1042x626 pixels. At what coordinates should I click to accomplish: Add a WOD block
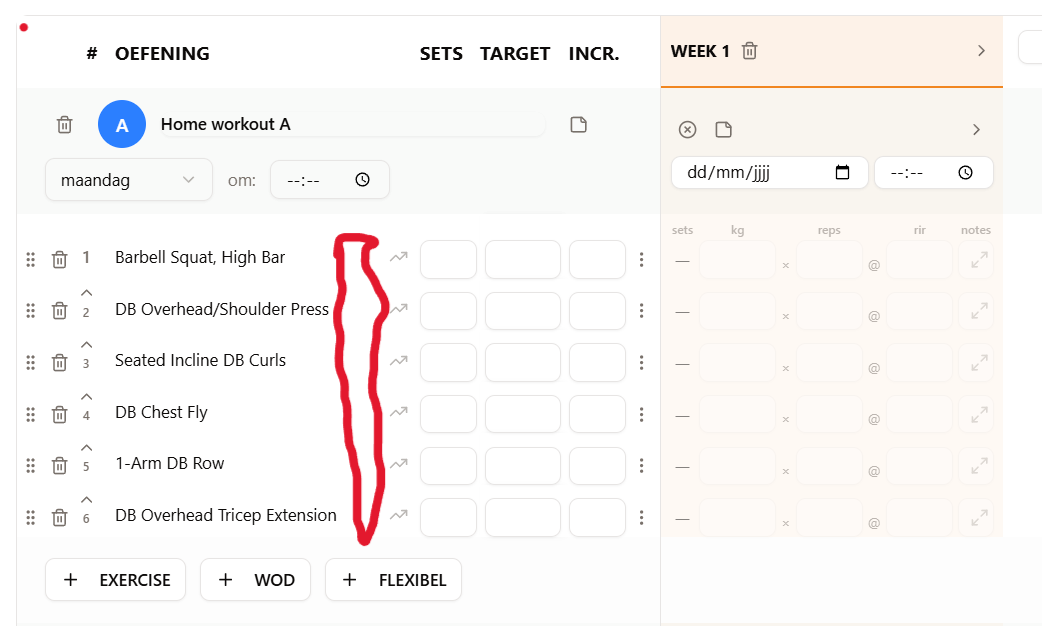[255, 579]
